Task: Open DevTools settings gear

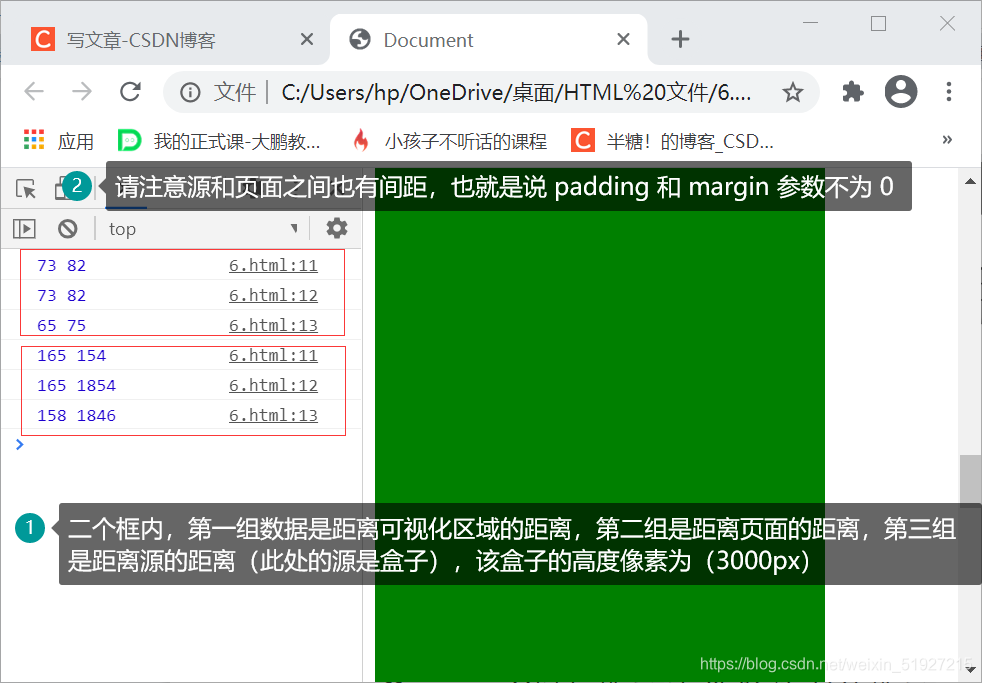Action: 336,228
